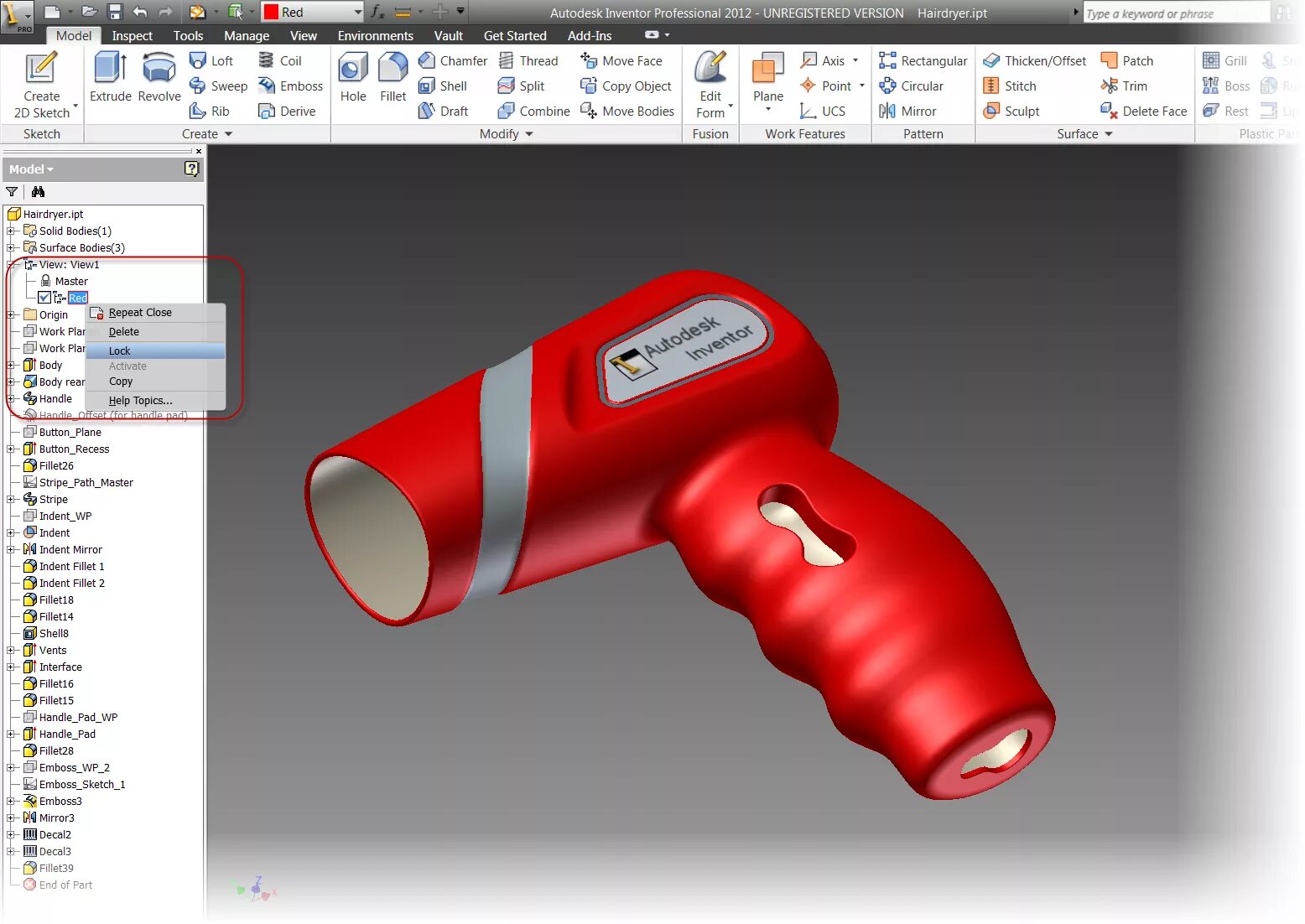Select the Fillet tool
Screen dimensions: 1305x924
[393, 75]
